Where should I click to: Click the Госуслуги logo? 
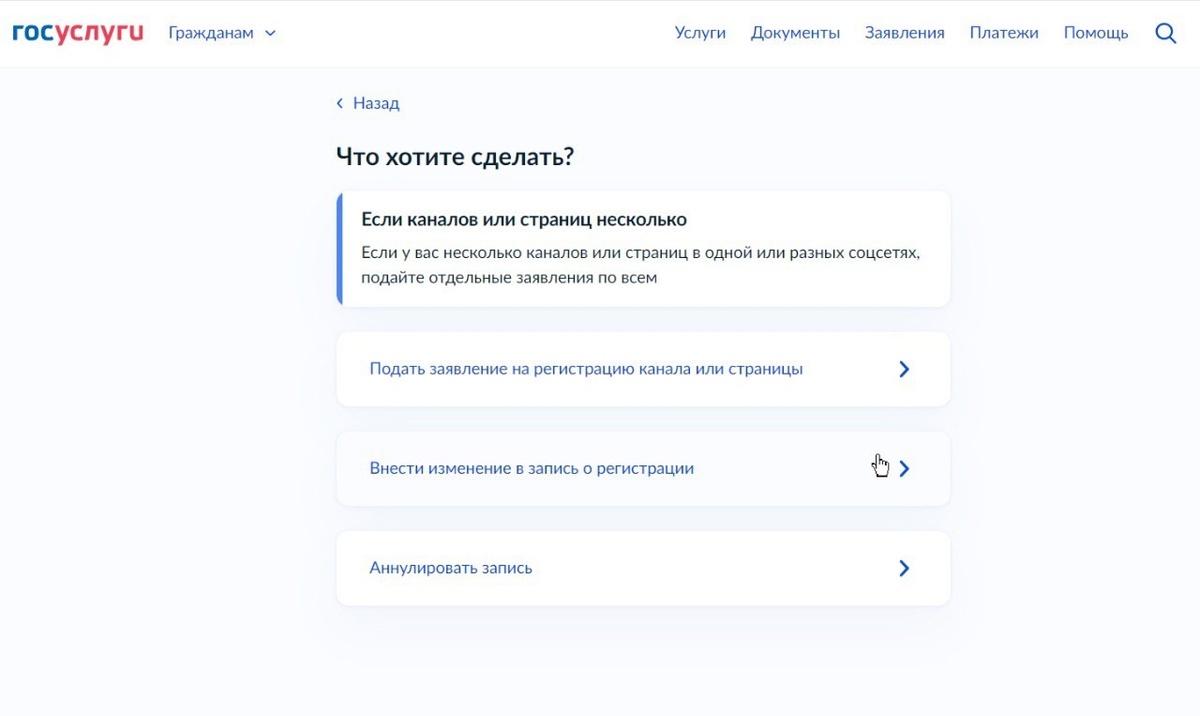[x=77, y=30]
